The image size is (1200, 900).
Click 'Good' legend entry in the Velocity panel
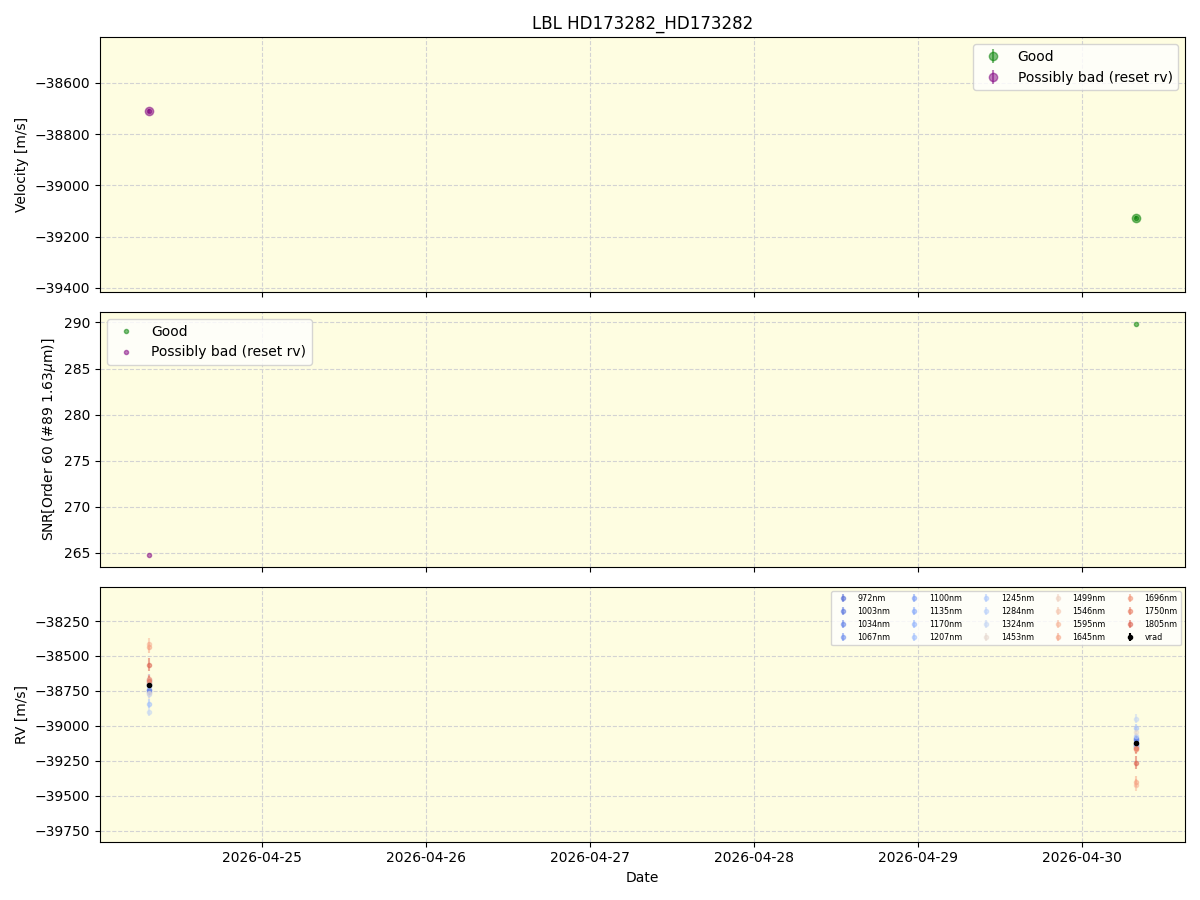coord(1035,57)
